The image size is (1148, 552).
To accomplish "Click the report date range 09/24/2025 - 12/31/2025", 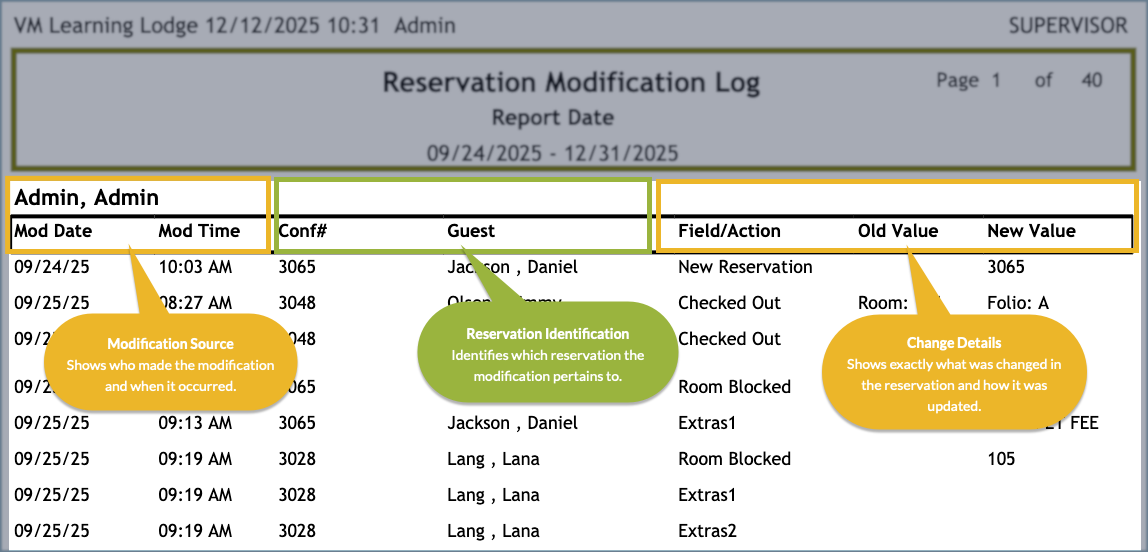I will pyautogui.click(x=552, y=153).
